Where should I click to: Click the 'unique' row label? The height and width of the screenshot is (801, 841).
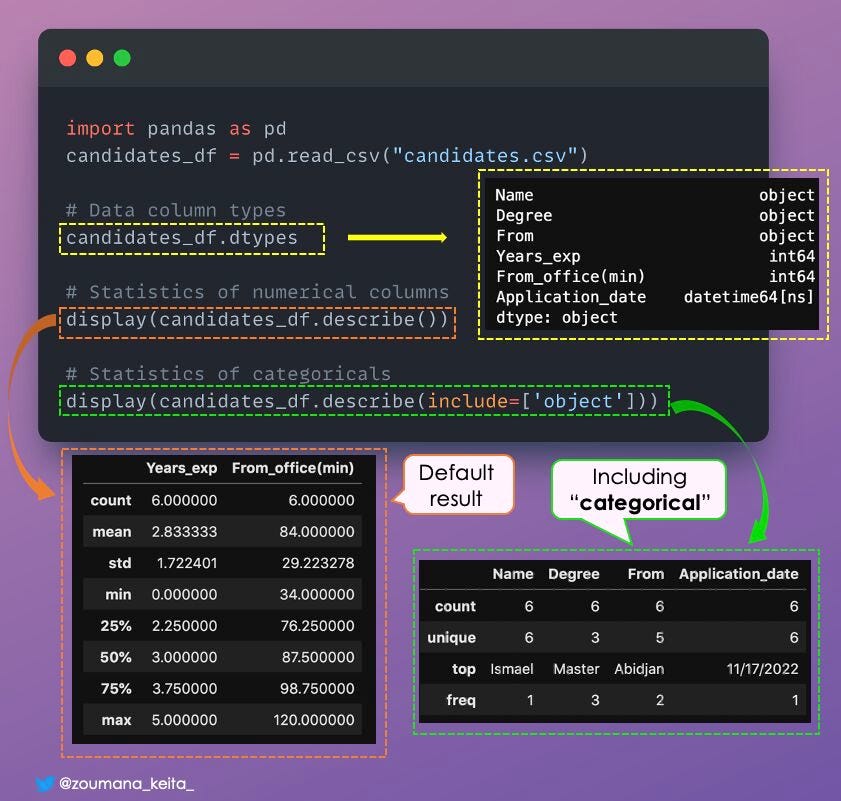click(452, 638)
